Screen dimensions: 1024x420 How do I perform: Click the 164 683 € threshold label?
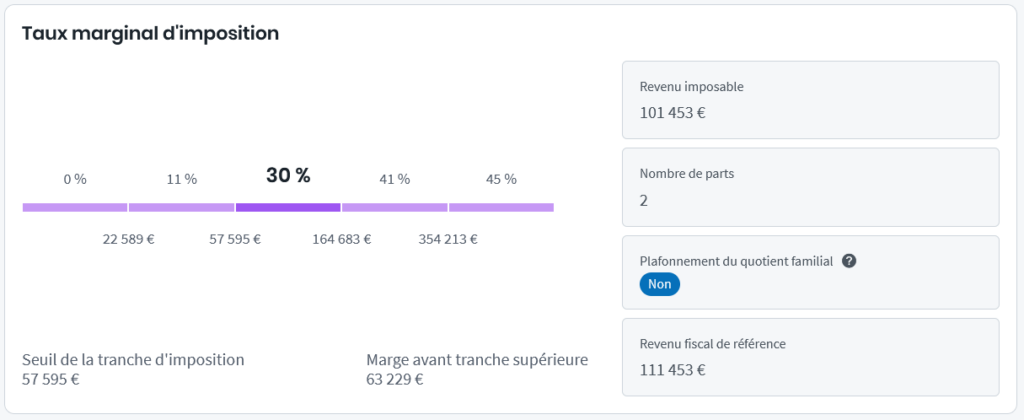pyautogui.click(x=341, y=239)
